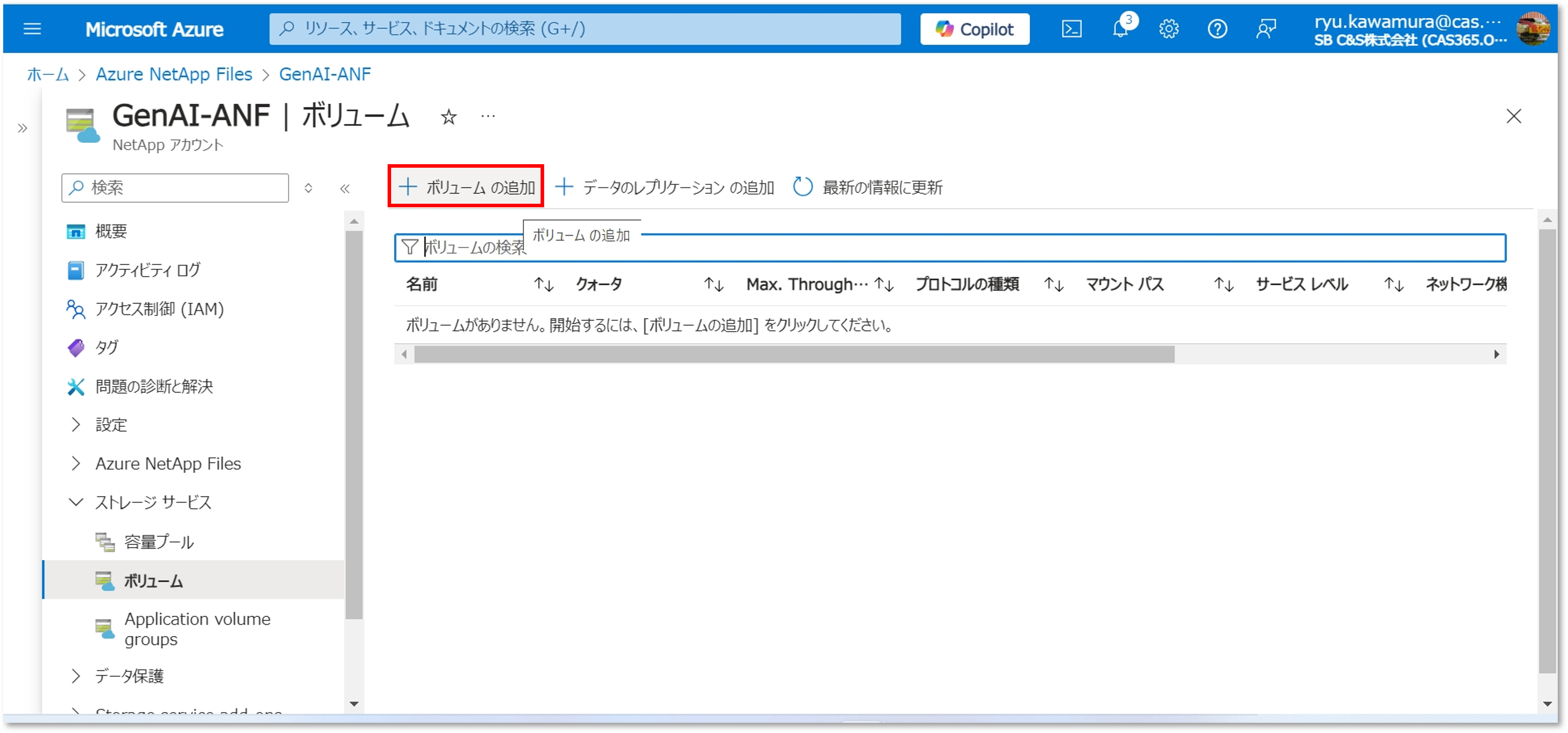Open portal settings gear icon
This screenshot has height=733, width=1568.
coord(1169,29)
